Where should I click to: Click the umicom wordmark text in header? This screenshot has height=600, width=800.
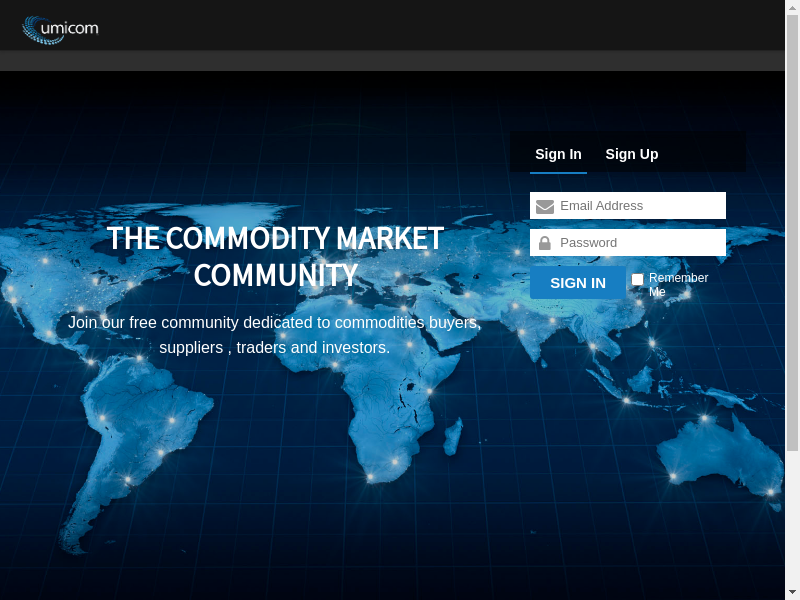pos(76,29)
